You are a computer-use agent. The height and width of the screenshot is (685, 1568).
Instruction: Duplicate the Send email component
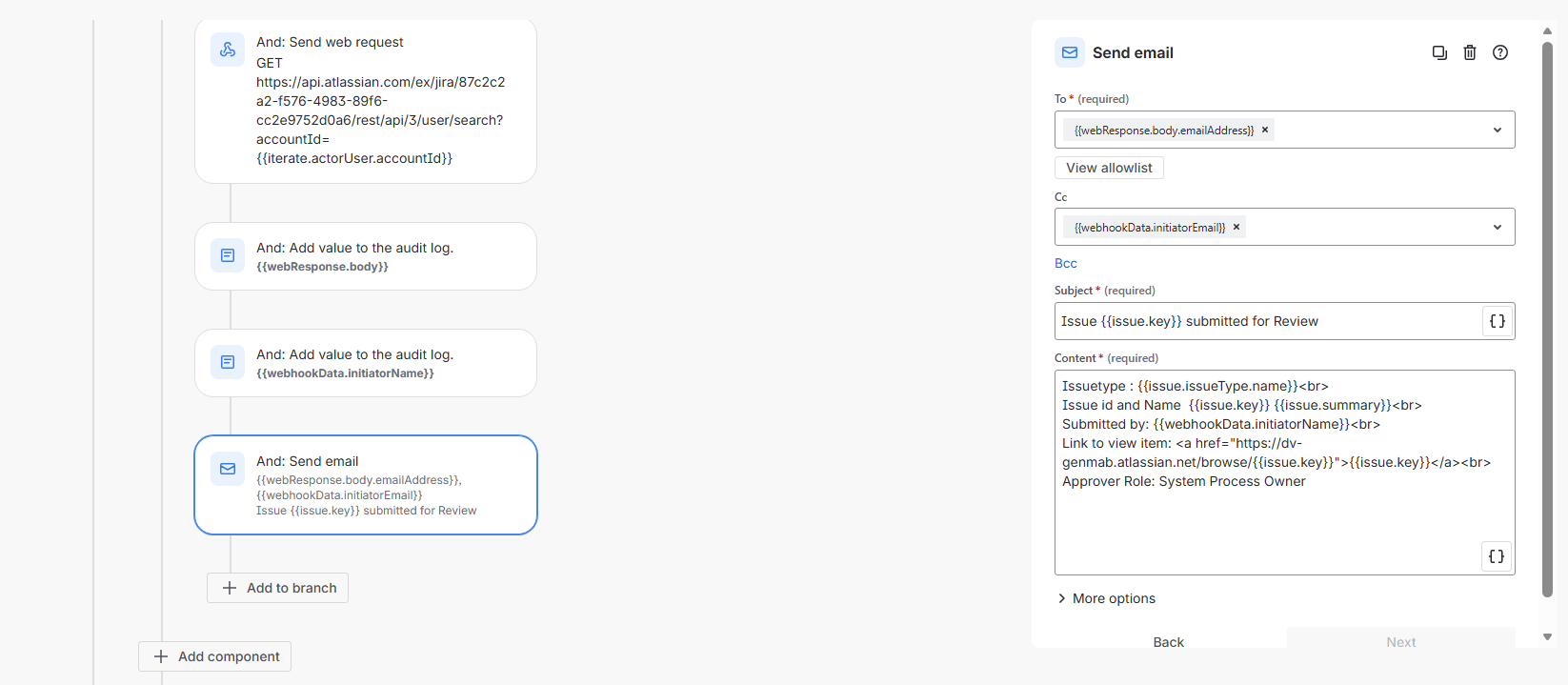pos(1439,52)
